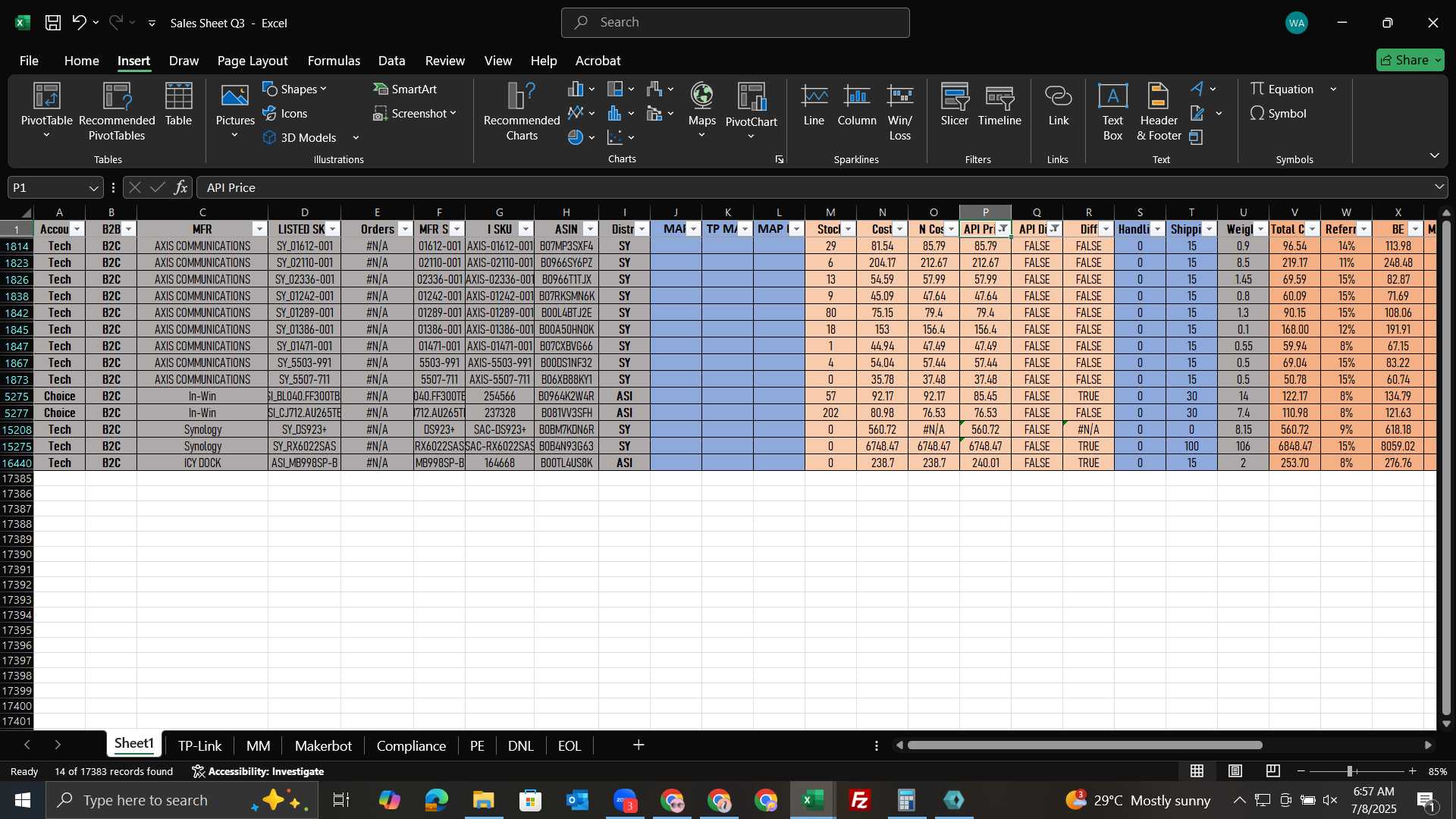The height and width of the screenshot is (819, 1456).
Task: Open FileZilla from the taskbar
Action: (x=860, y=800)
